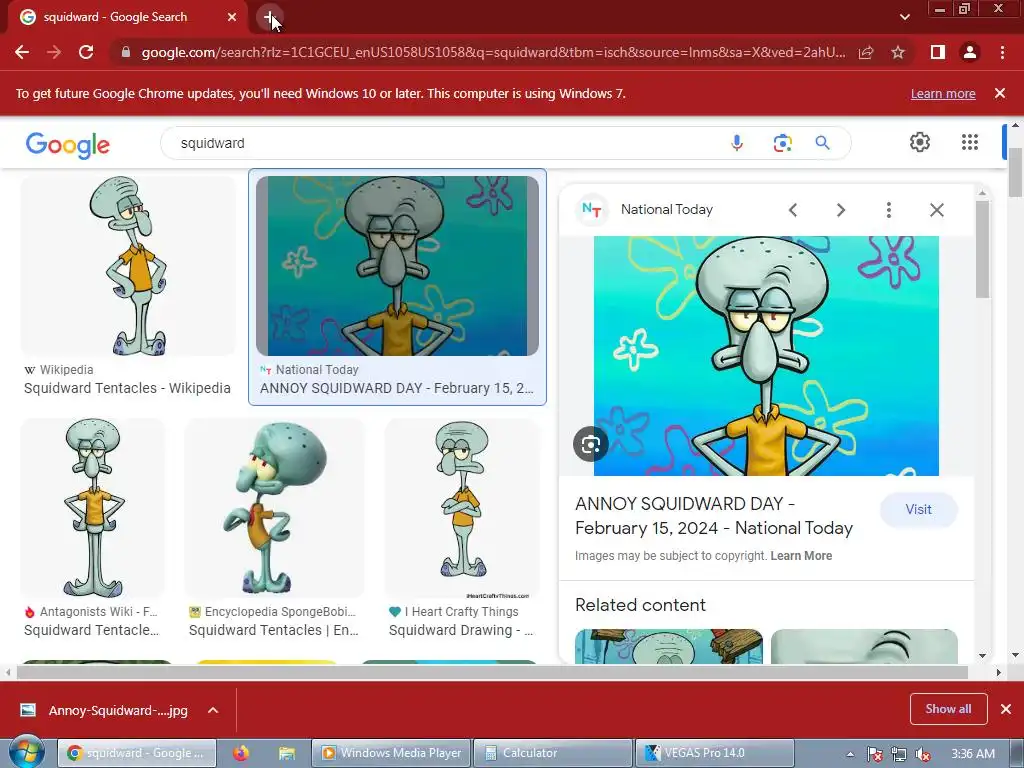
Task: Expand the tab search chevron
Action: coord(904,17)
